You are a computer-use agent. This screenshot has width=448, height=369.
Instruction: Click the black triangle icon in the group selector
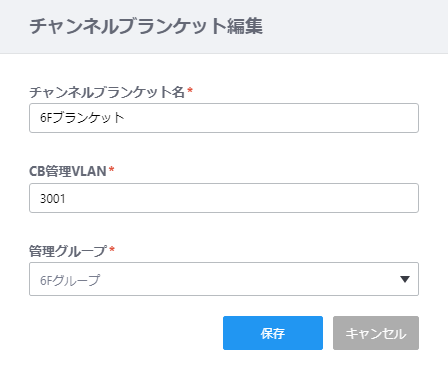(405, 279)
